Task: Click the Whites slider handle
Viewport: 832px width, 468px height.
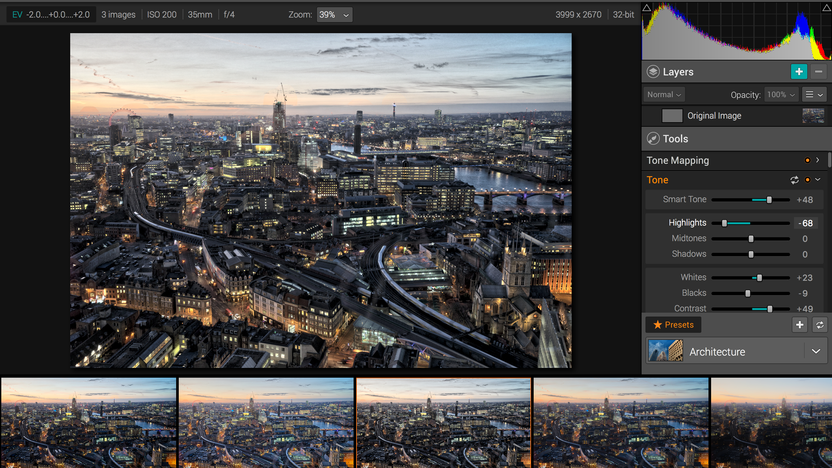Action: tap(759, 278)
